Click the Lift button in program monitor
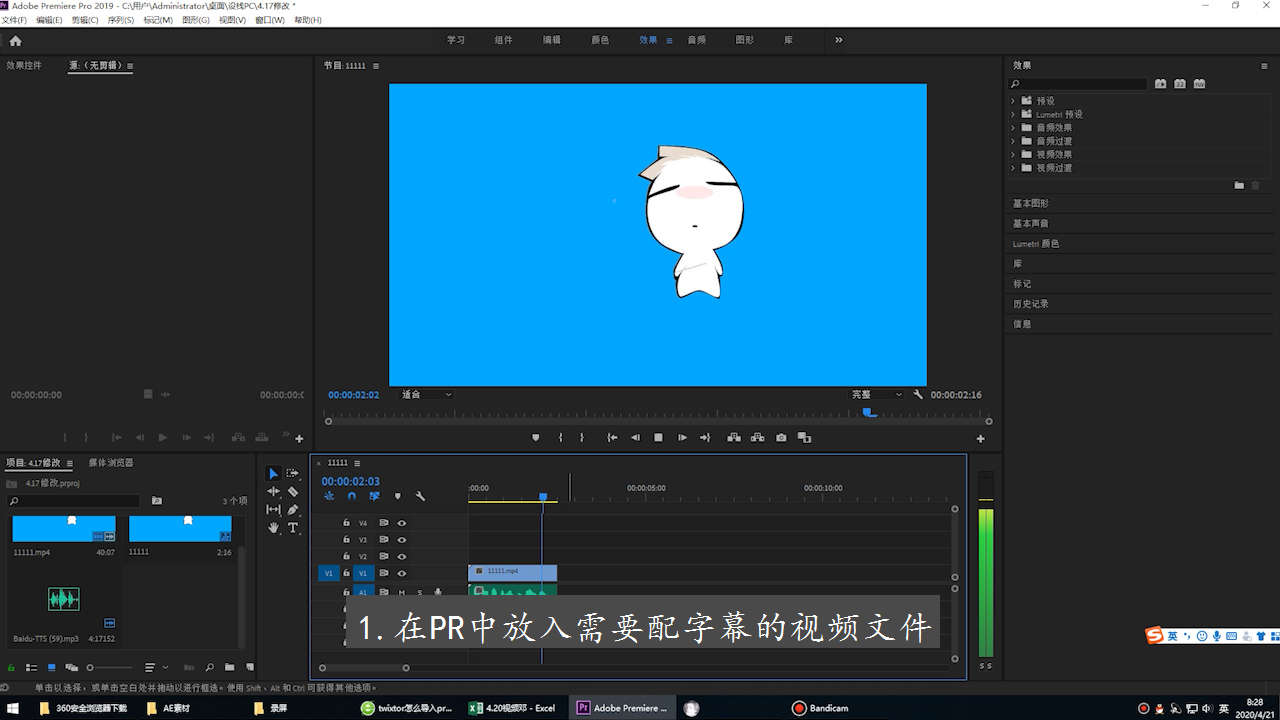Screen dimensions: 1280x720 pyautogui.click(x=734, y=438)
